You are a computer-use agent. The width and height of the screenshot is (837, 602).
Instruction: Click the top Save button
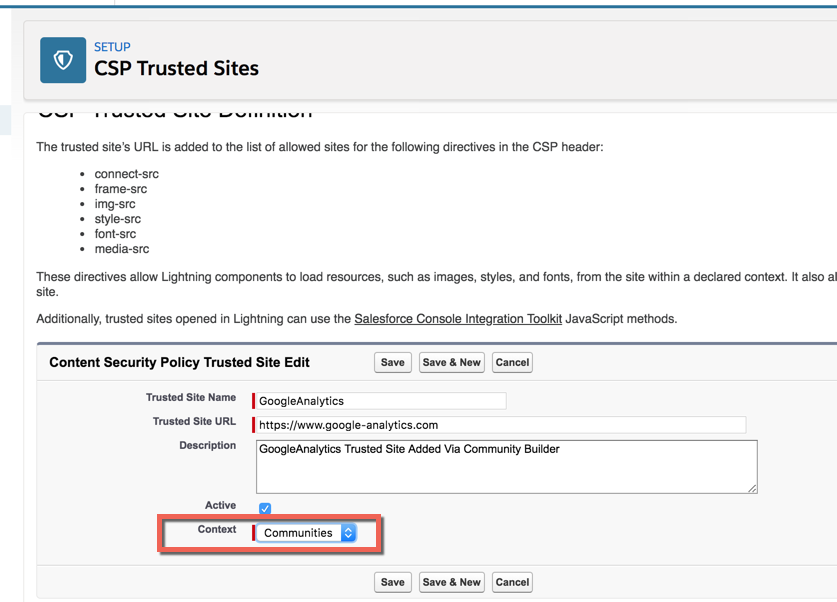[x=392, y=362]
